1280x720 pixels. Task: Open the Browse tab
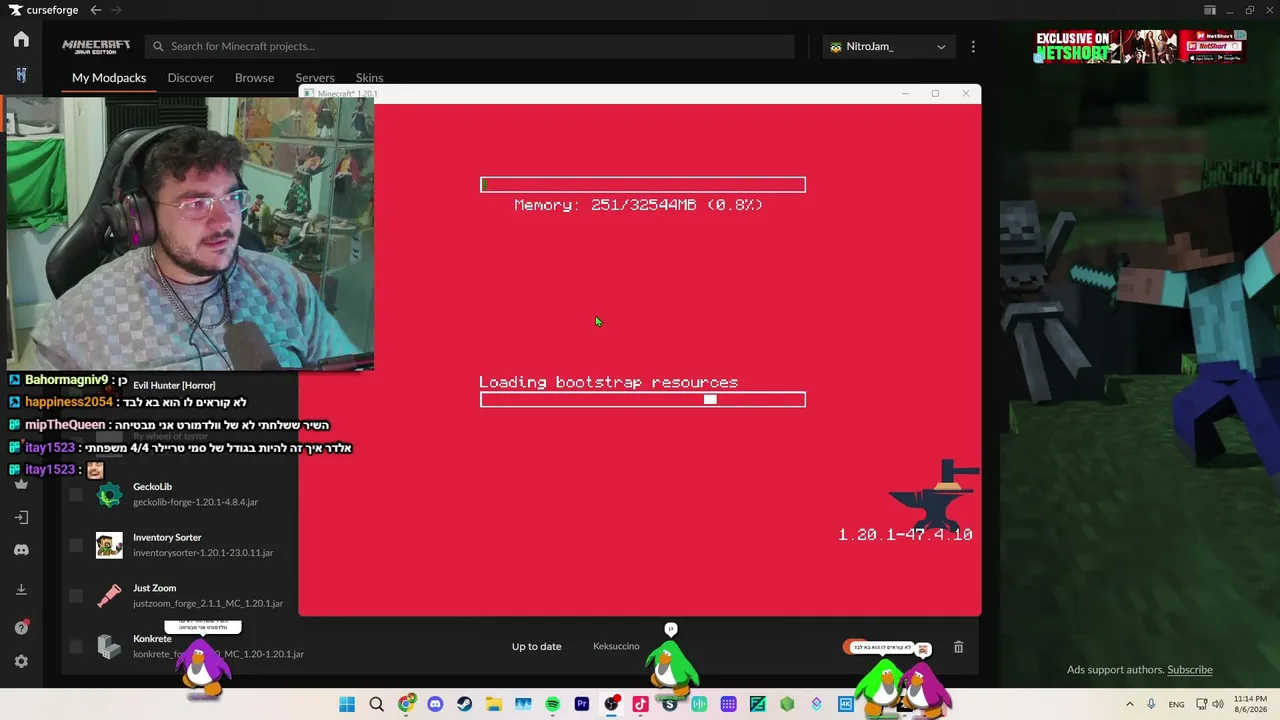254,78
